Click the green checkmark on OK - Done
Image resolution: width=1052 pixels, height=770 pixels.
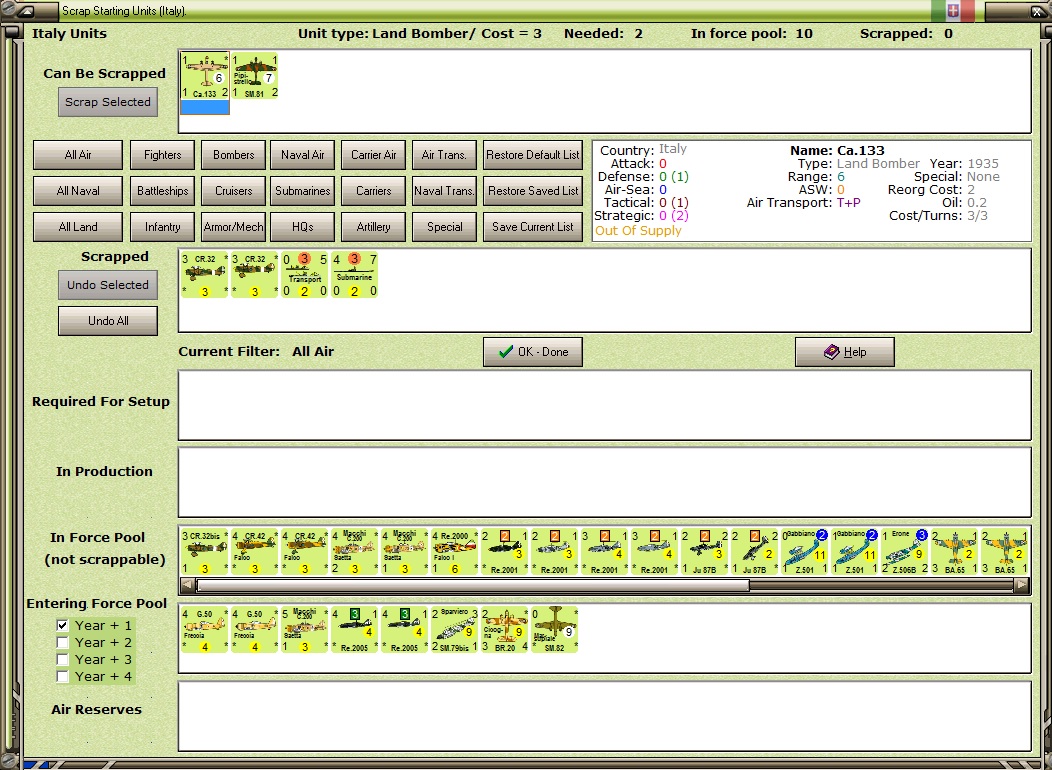(x=506, y=351)
